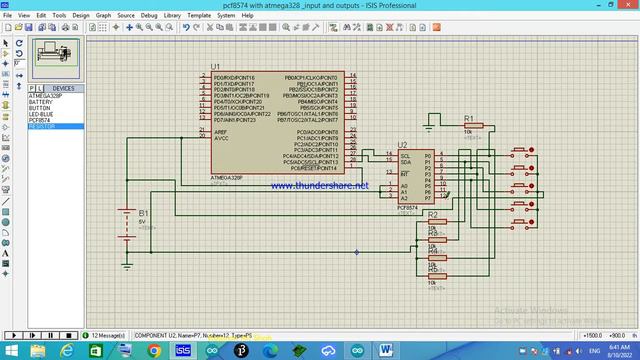Open the Tools menu
Viewport: 640px width, 360px height.
point(59,16)
